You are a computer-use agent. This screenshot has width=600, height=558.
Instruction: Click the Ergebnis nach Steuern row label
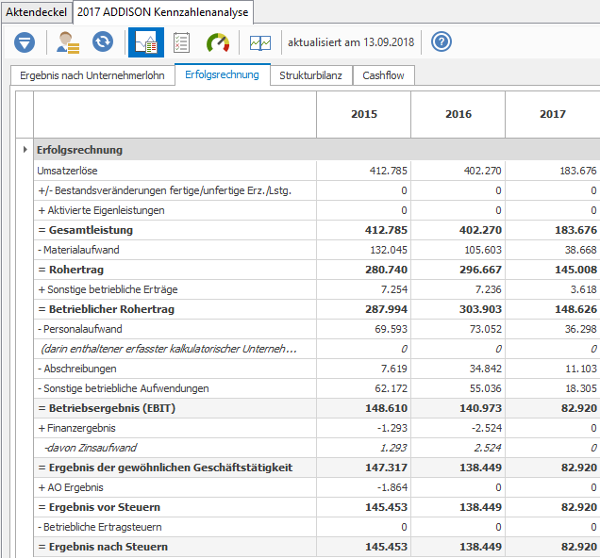[x=103, y=547]
